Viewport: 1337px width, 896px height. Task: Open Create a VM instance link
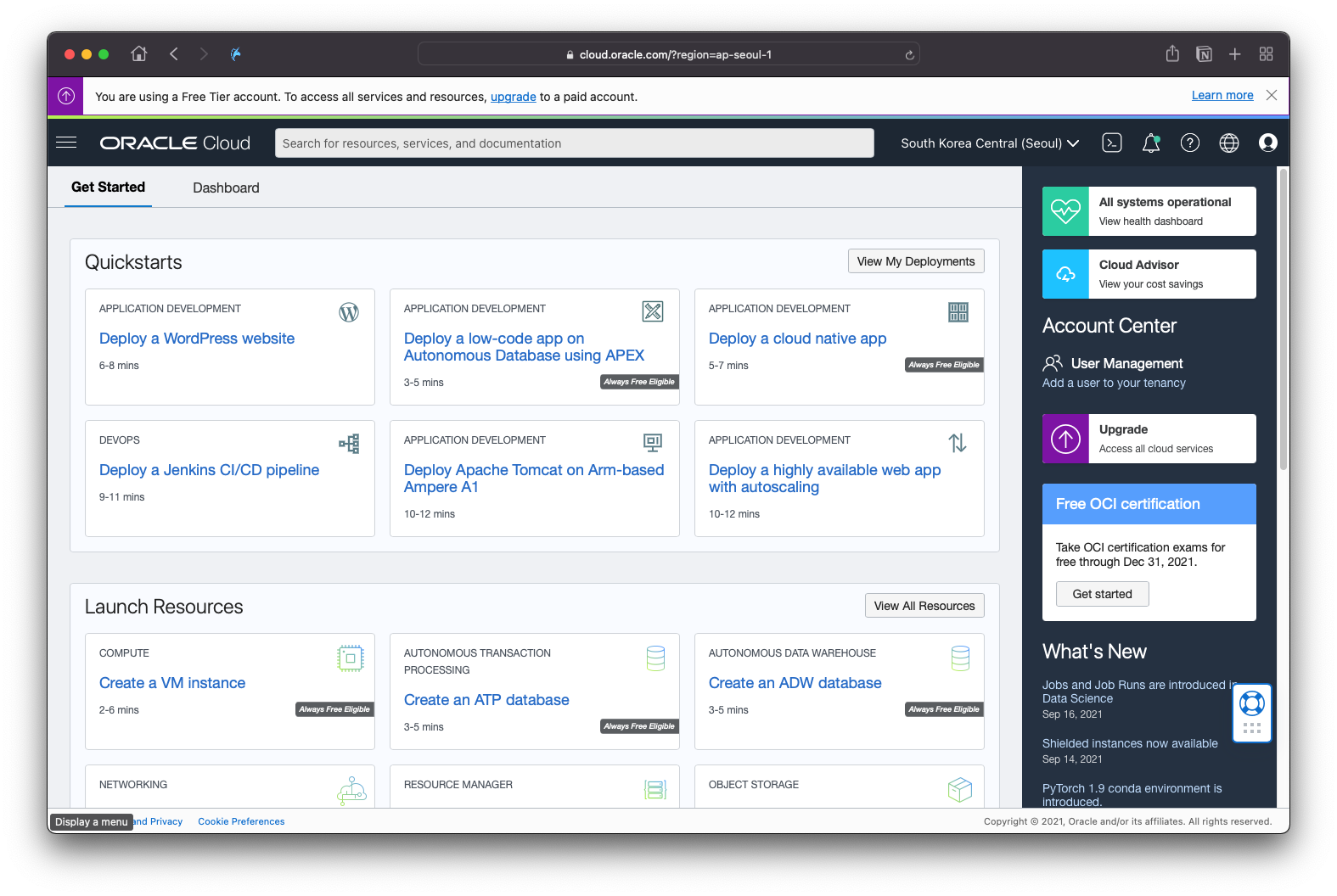coord(172,683)
